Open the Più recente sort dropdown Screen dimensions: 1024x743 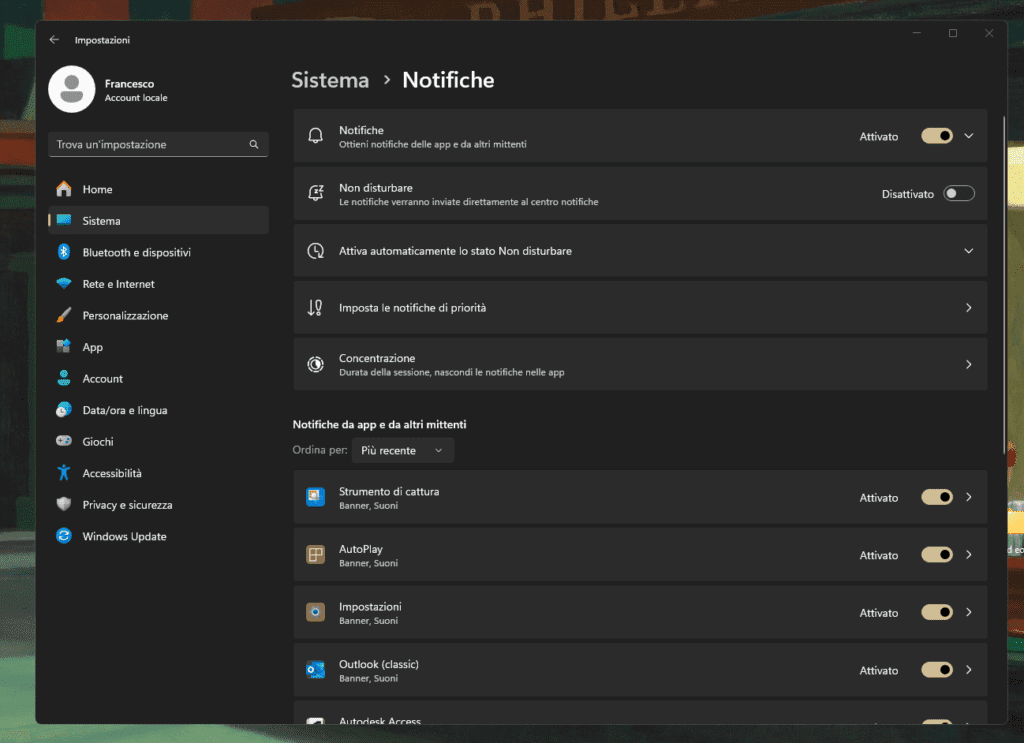(x=402, y=450)
